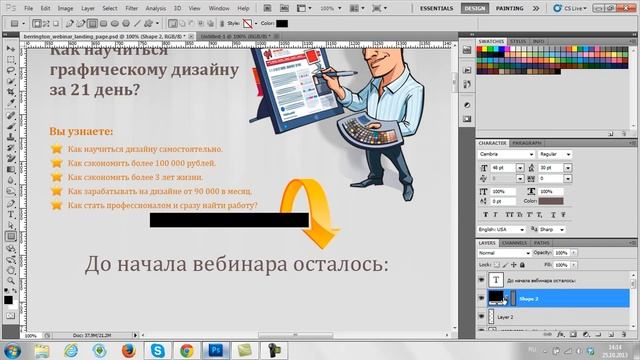Viewport: 640px width, 360px height.
Task: Open Normal blend mode dropdown
Action: coord(504,253)
